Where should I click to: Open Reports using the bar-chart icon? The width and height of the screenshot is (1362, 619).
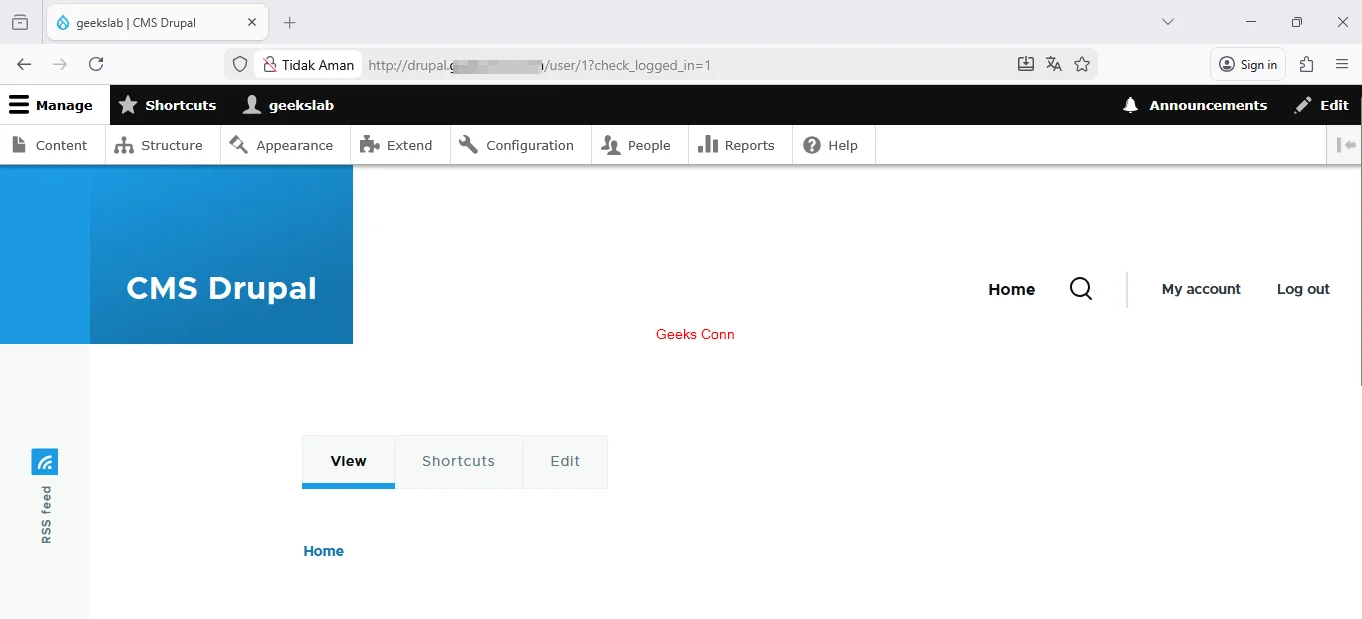(711, 145)
